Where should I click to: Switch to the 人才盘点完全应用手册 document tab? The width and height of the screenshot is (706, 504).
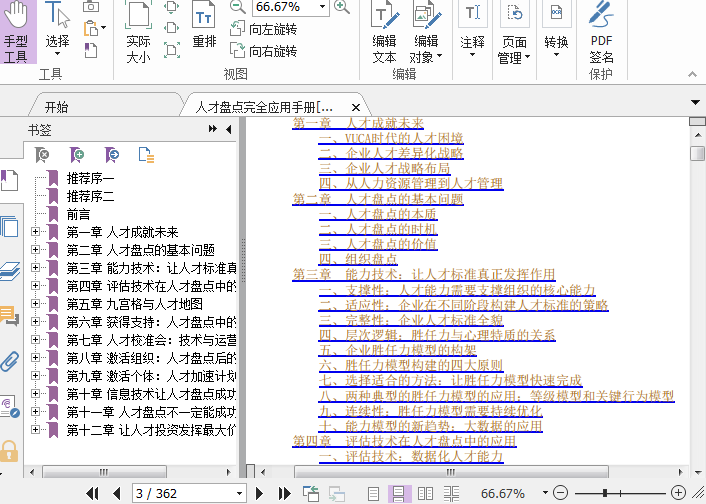[265, 107]
